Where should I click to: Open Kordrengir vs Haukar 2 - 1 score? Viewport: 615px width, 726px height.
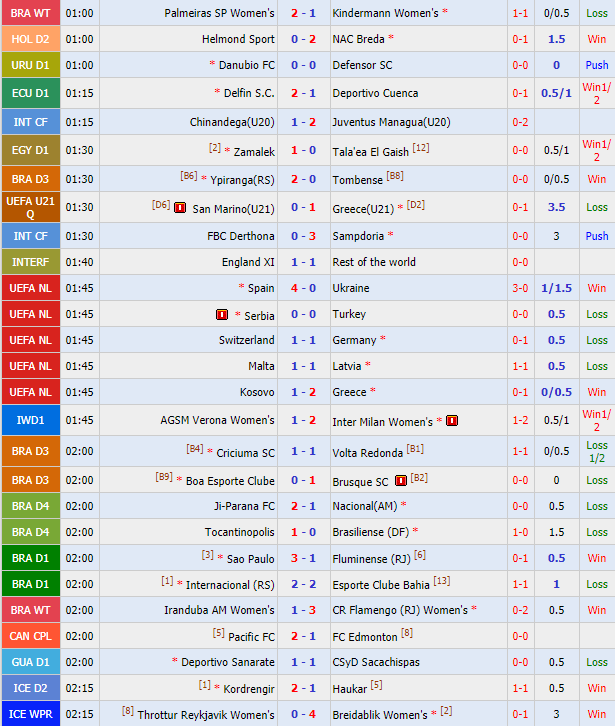point(303,688)
